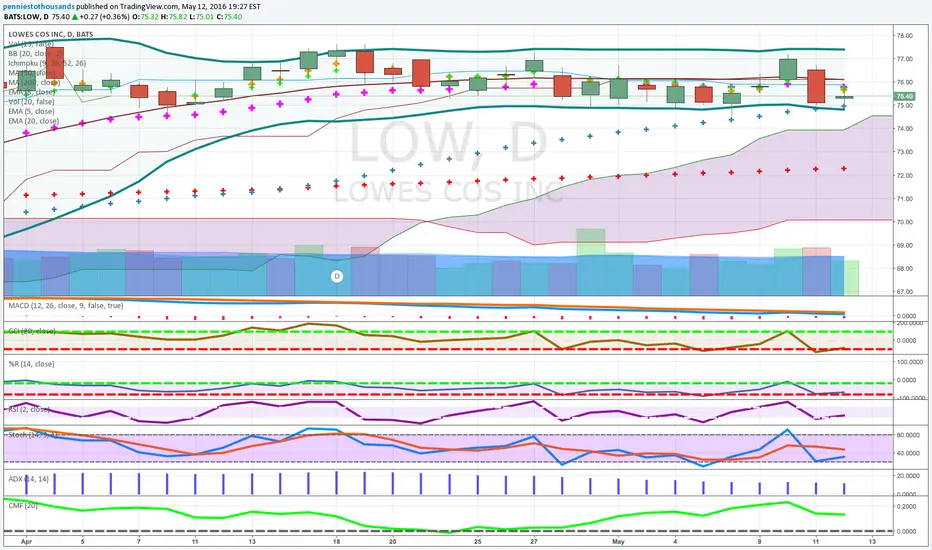This screenshot has height=550, width=932.
Task: Click the 0.2000 CMF axis label
Action: (x=906, y=507)
